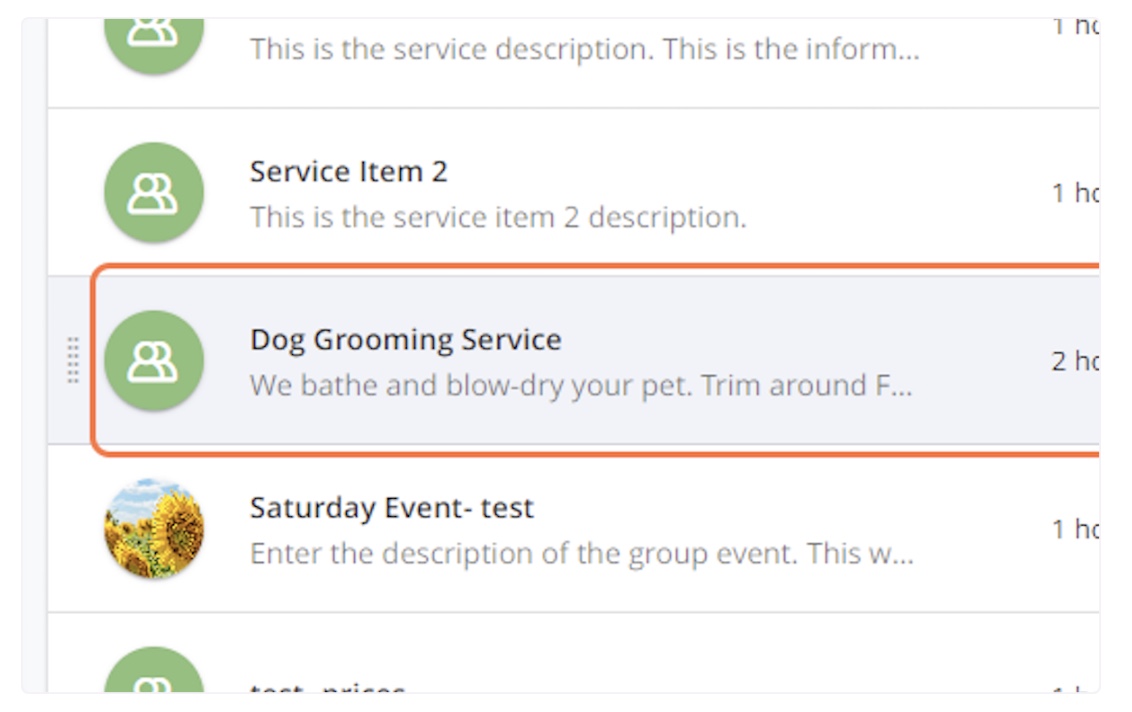Click the Saturday Event- test title text
Image resolution: width=1132 pixels, height=712 pixels.
coord(393,507)
